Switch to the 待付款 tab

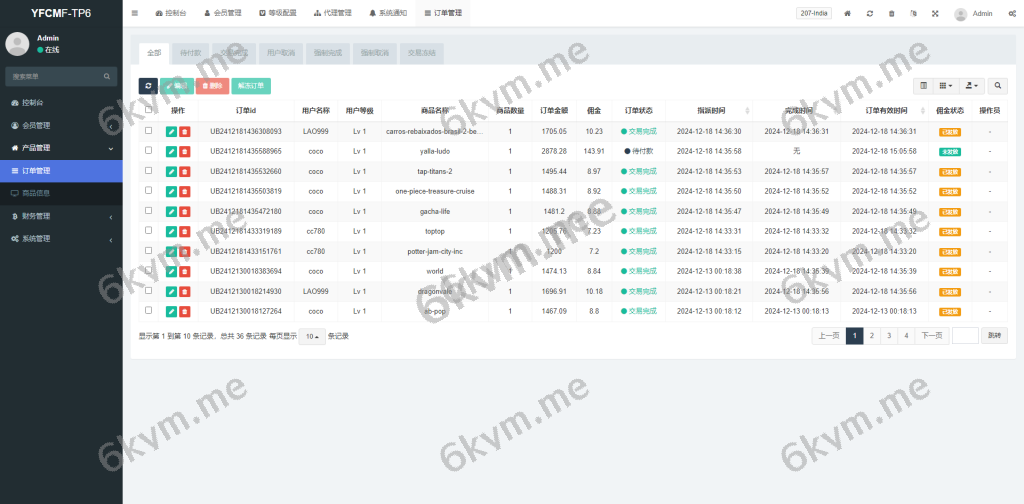[189, 52]
